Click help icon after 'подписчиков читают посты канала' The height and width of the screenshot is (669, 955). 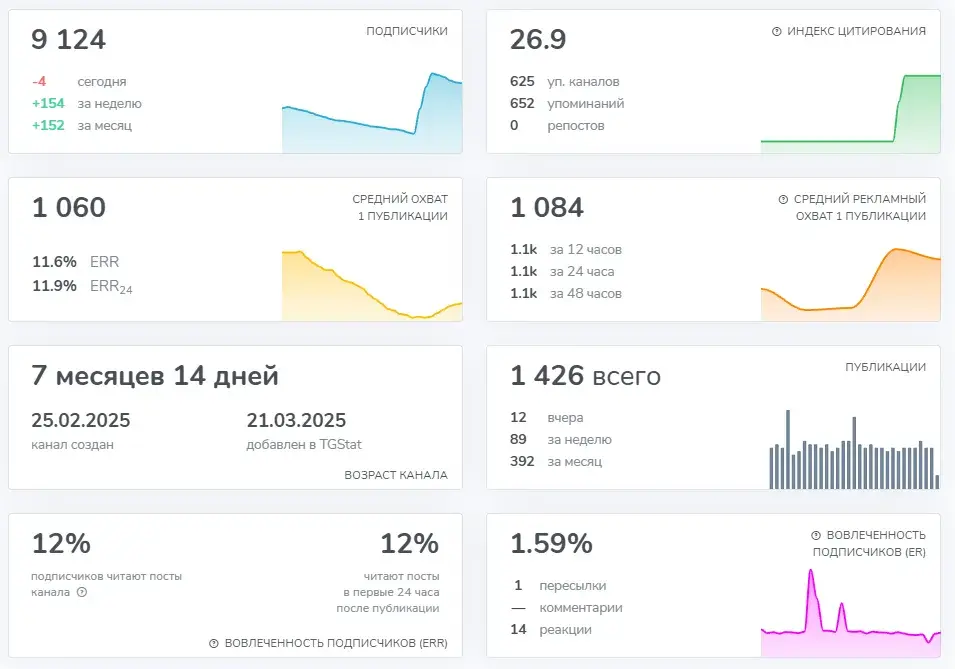pyautogui.click(x=82, y=592)
